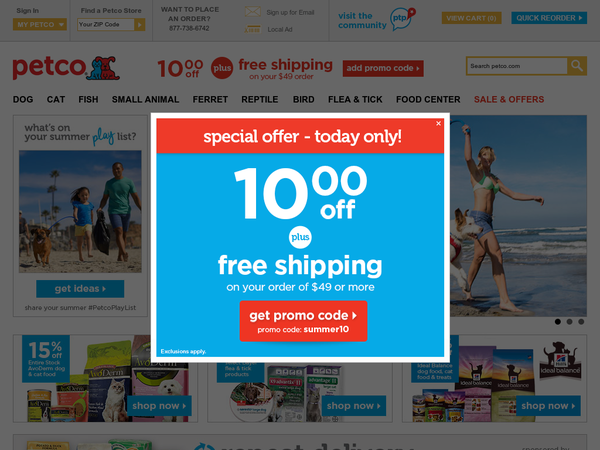
Task: Open the QUICK REORDER menu
Action: (549, 18)
